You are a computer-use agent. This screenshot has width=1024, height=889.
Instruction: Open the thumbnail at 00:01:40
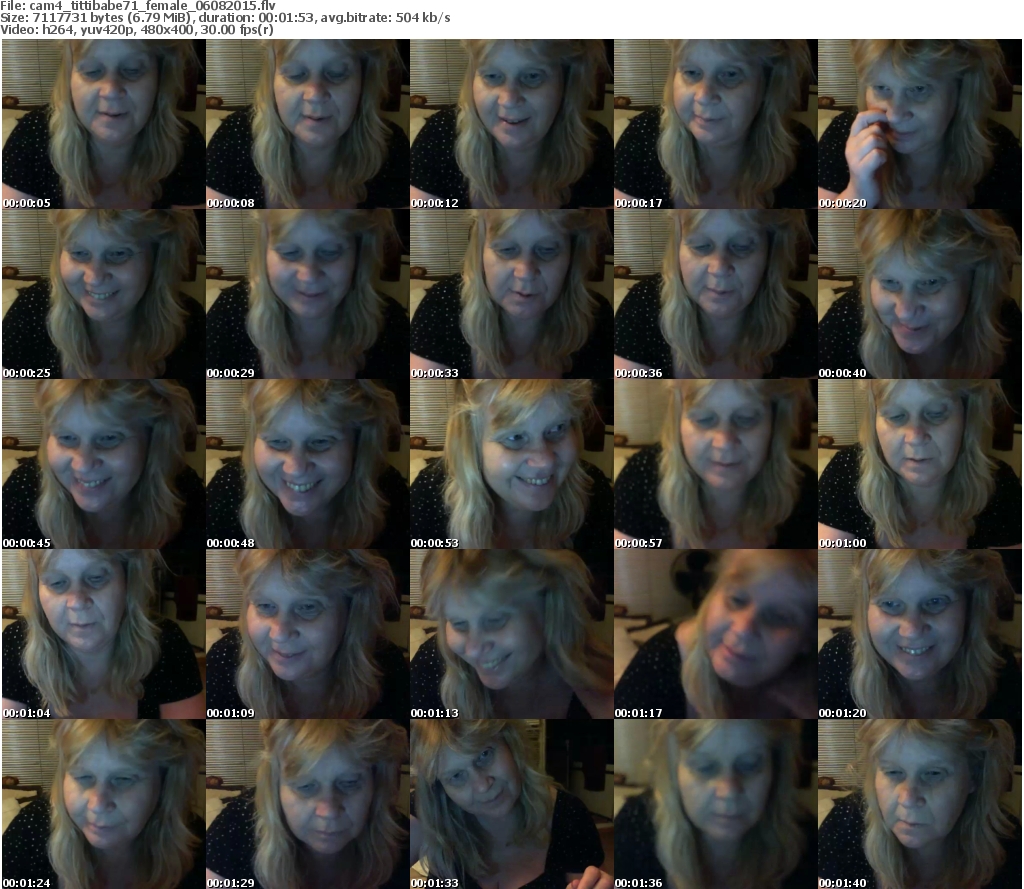pyautogui.click(x=920, y=804)
